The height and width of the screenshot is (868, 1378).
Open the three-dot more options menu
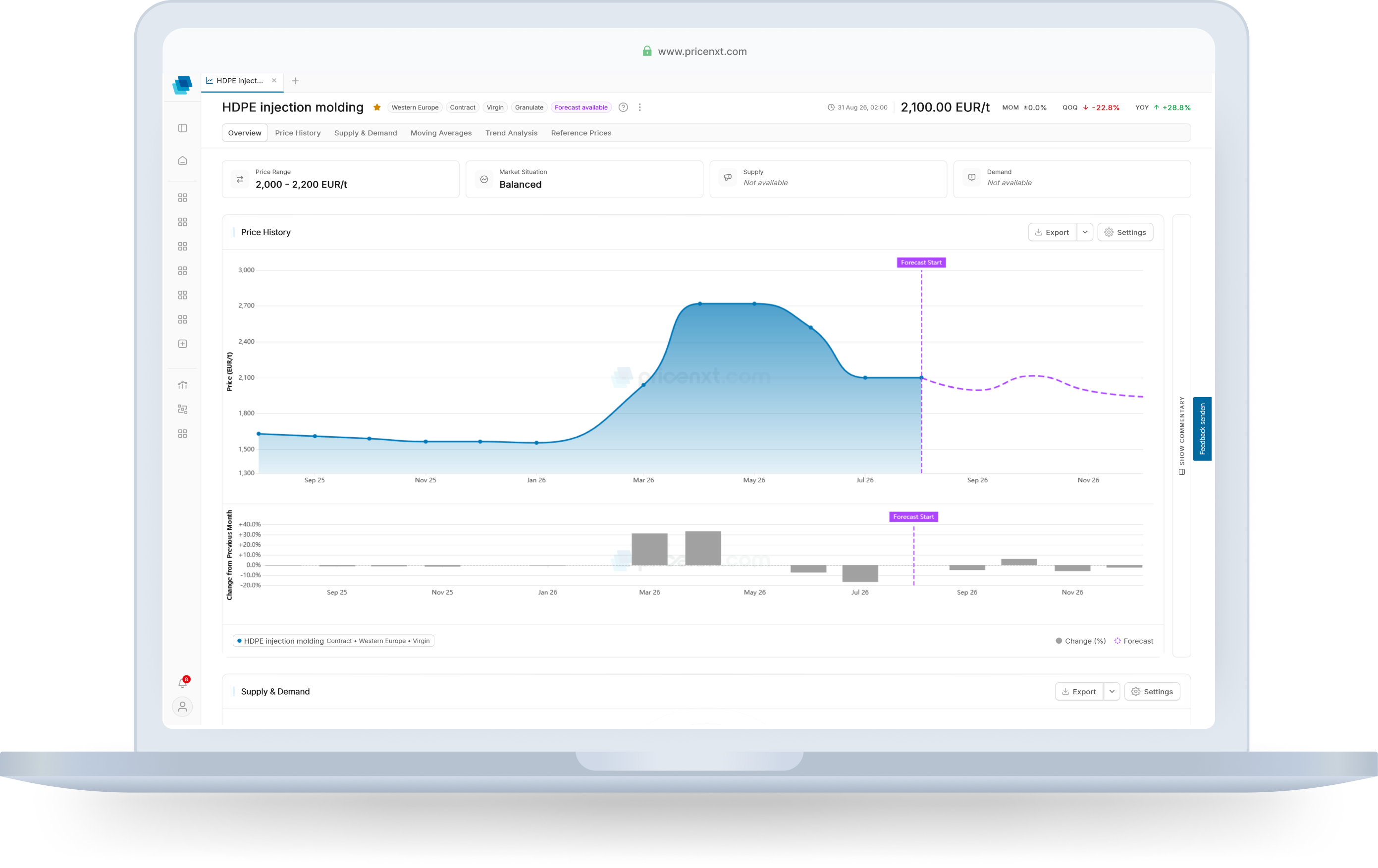640,107
